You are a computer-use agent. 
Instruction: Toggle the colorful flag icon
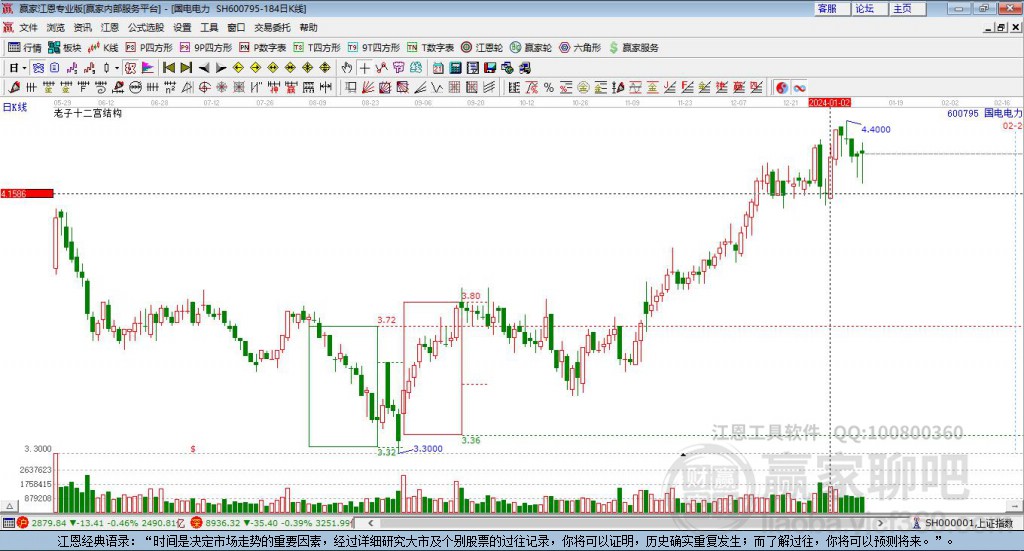point(148,68)
